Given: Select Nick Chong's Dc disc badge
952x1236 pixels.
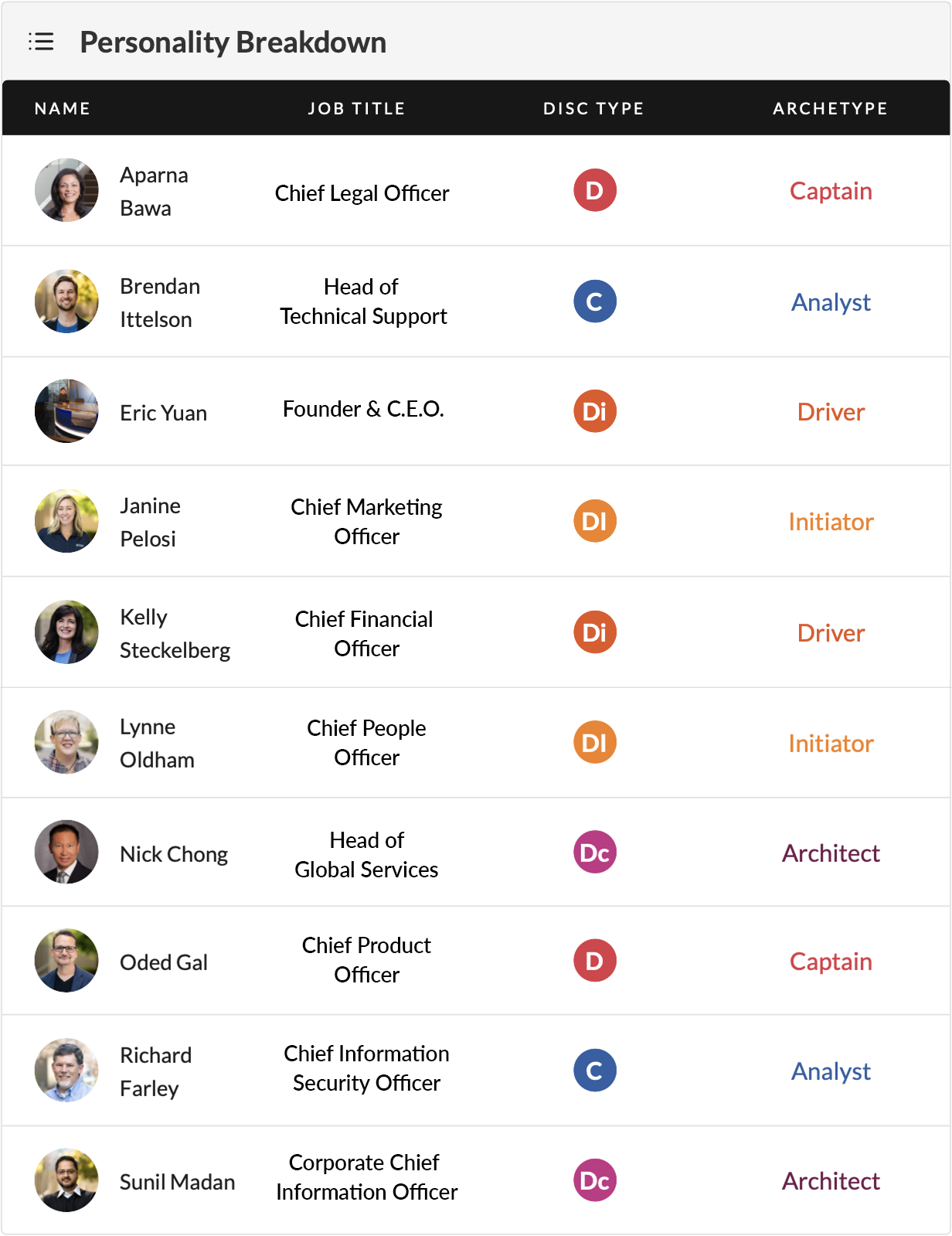Looking at the screenshot, I should [594, 853].
